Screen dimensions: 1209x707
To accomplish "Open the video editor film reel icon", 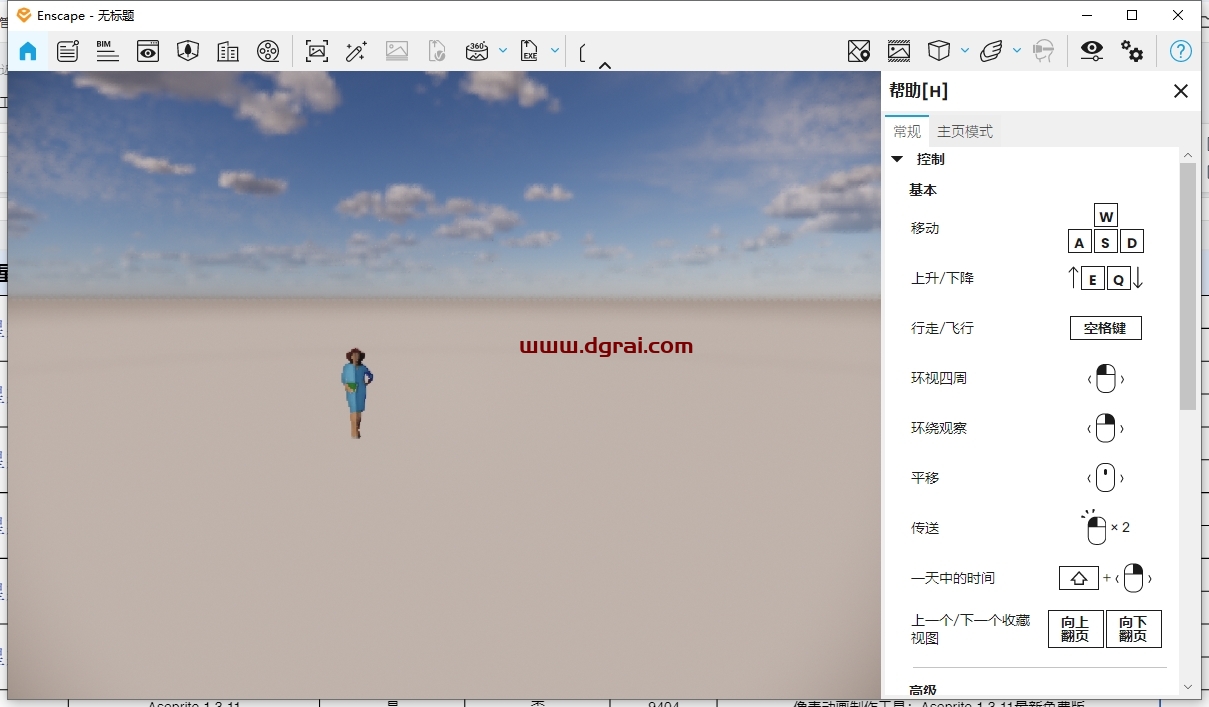I will [268, 51].
